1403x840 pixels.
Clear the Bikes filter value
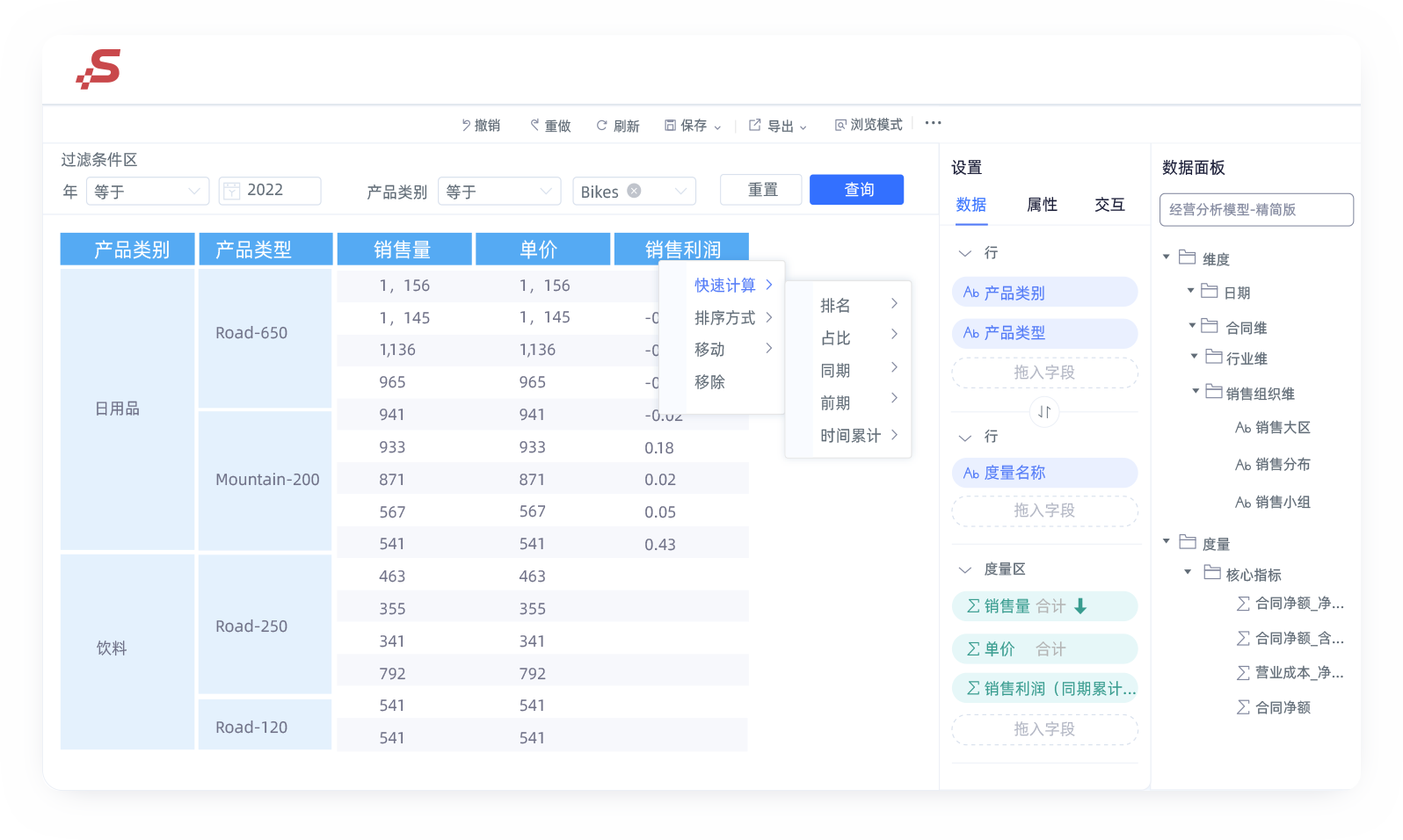634,191
